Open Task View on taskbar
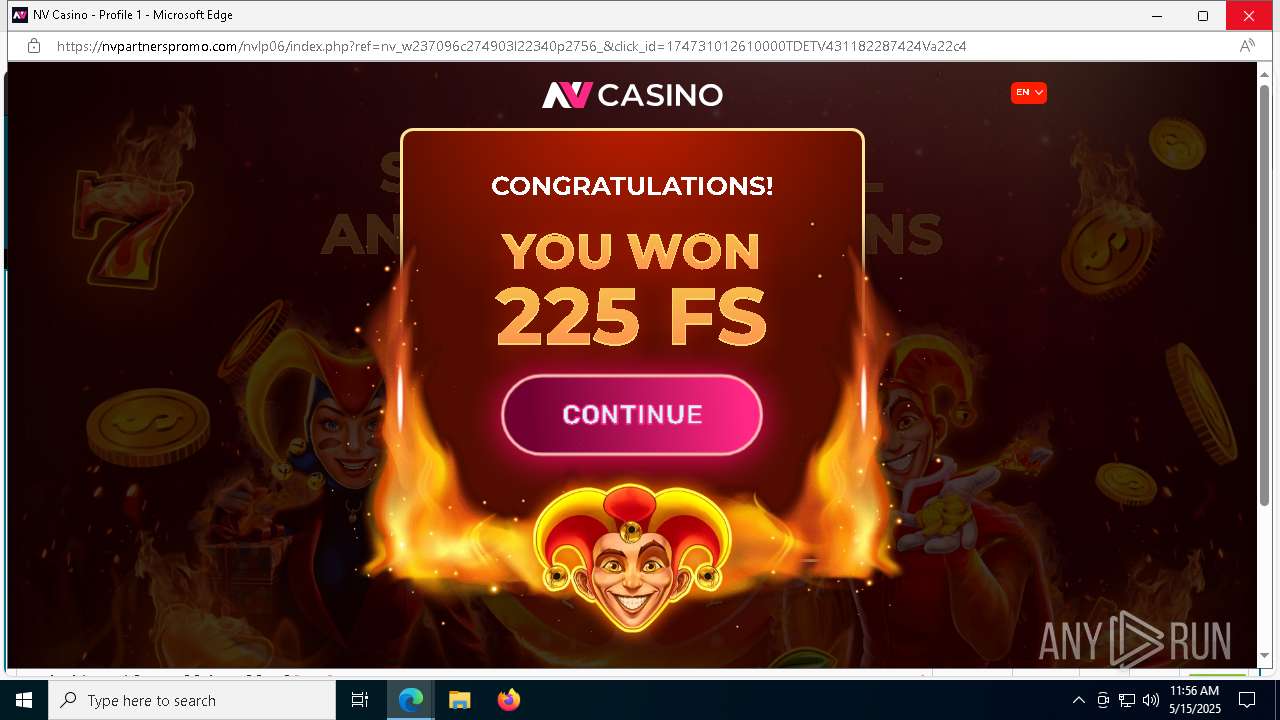The width and height of the screenshot is (1280, 720). coord(360,700)
